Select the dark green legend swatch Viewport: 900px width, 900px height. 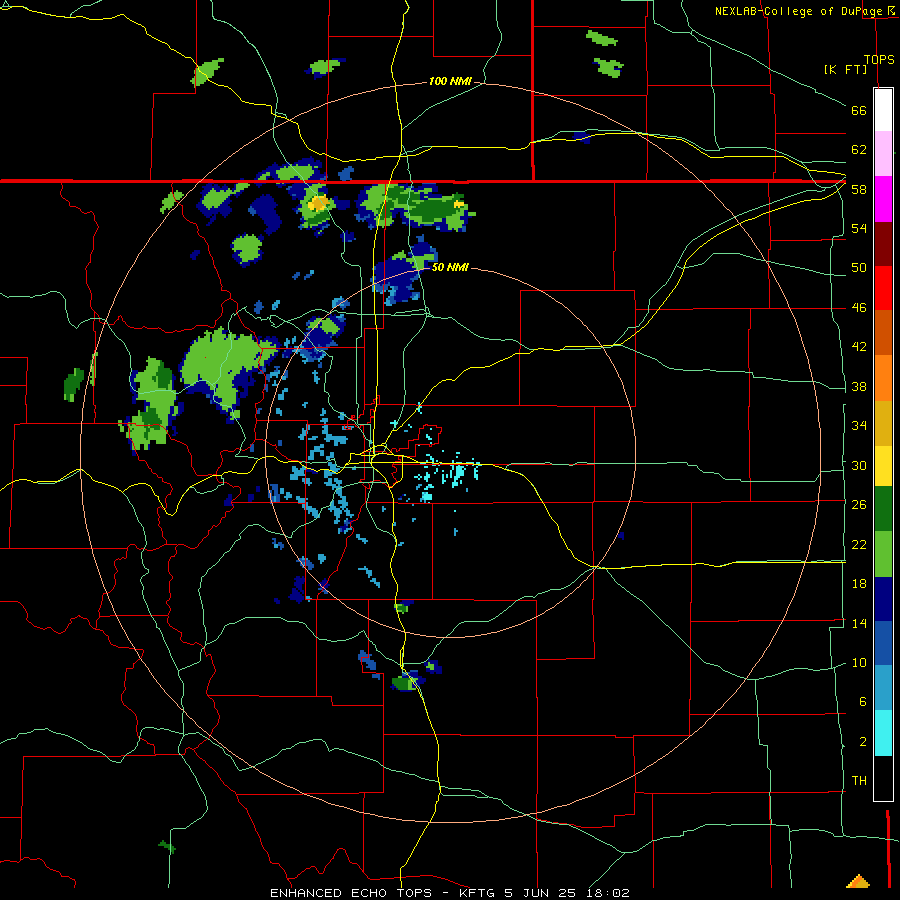(x=883, y=509)
